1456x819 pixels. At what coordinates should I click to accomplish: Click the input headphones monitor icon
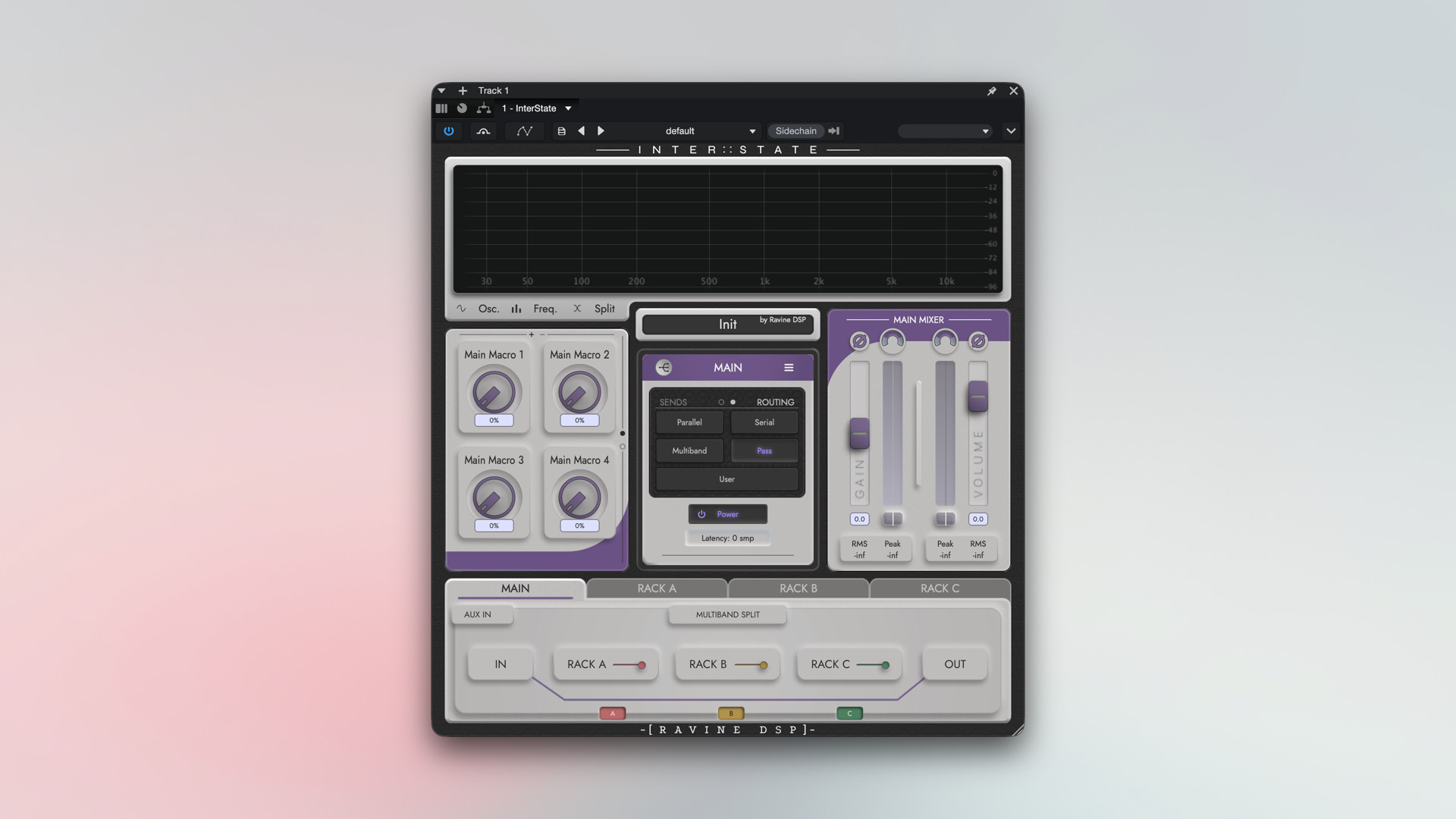893,341
